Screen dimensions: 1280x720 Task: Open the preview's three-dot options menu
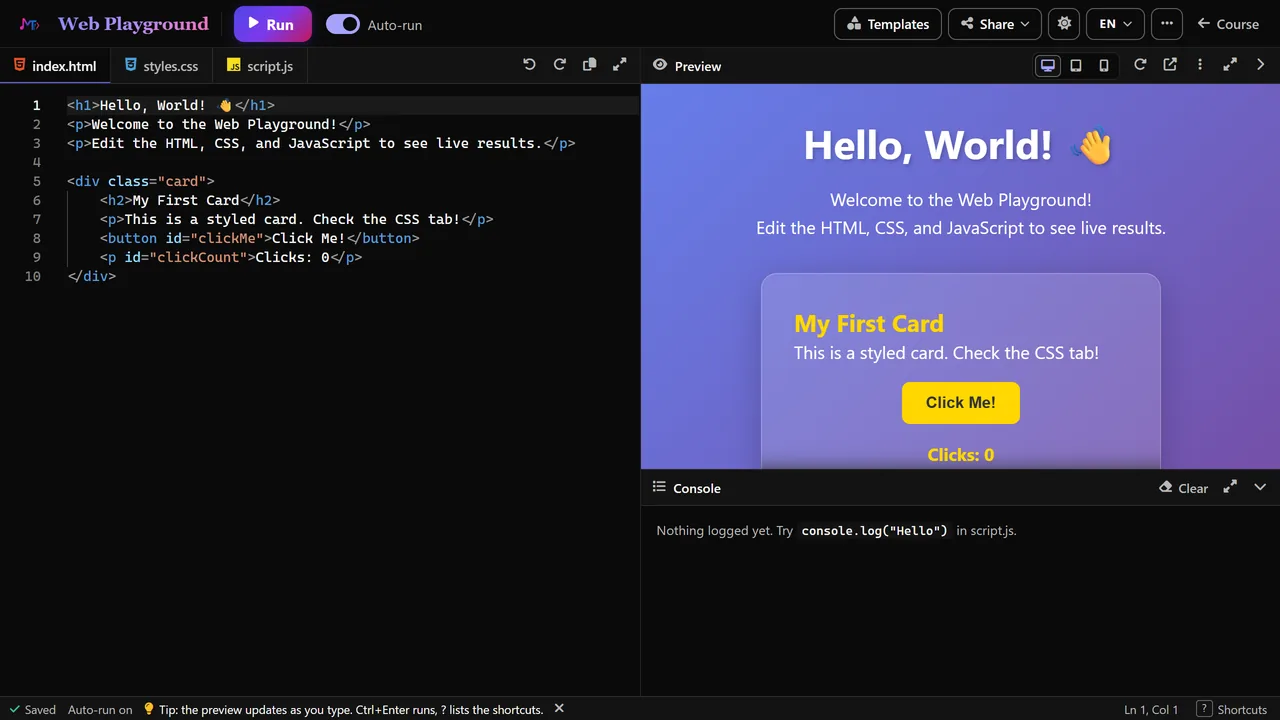[x=1200, y=65]
